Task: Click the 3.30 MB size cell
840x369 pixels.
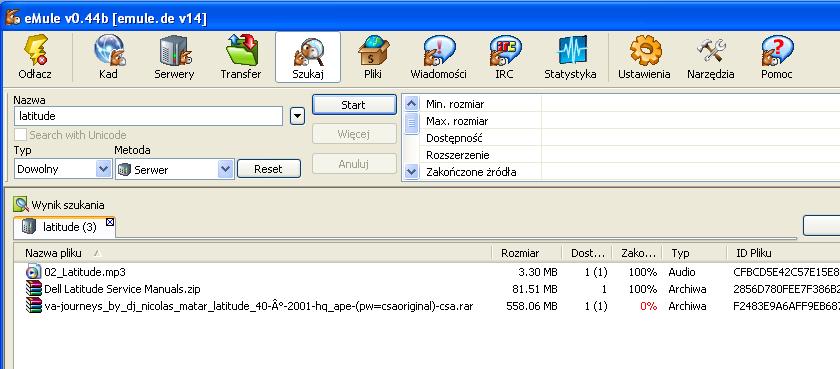Action: (539, 272)
